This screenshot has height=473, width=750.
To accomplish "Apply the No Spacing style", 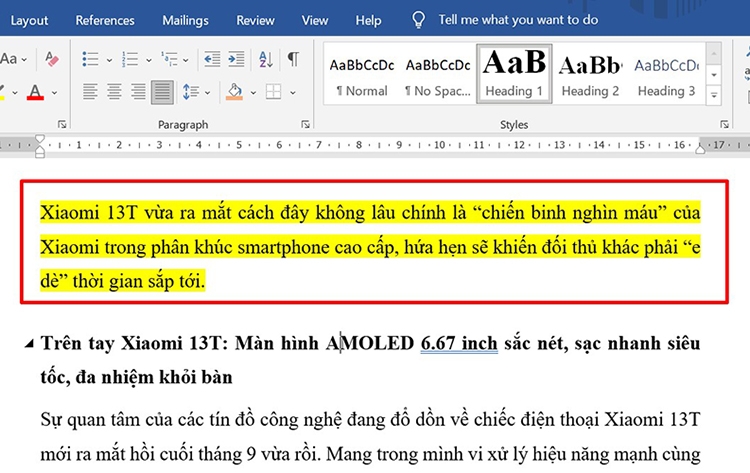I will pos(438,74).
